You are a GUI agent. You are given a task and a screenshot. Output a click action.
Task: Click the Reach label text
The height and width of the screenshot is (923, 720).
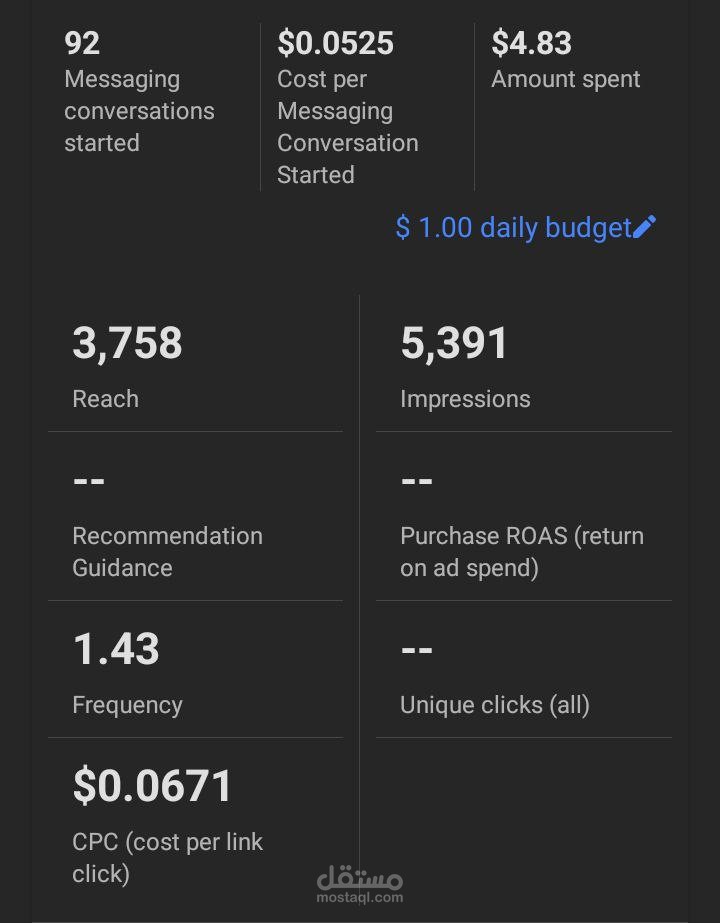(x=105, y=399)
